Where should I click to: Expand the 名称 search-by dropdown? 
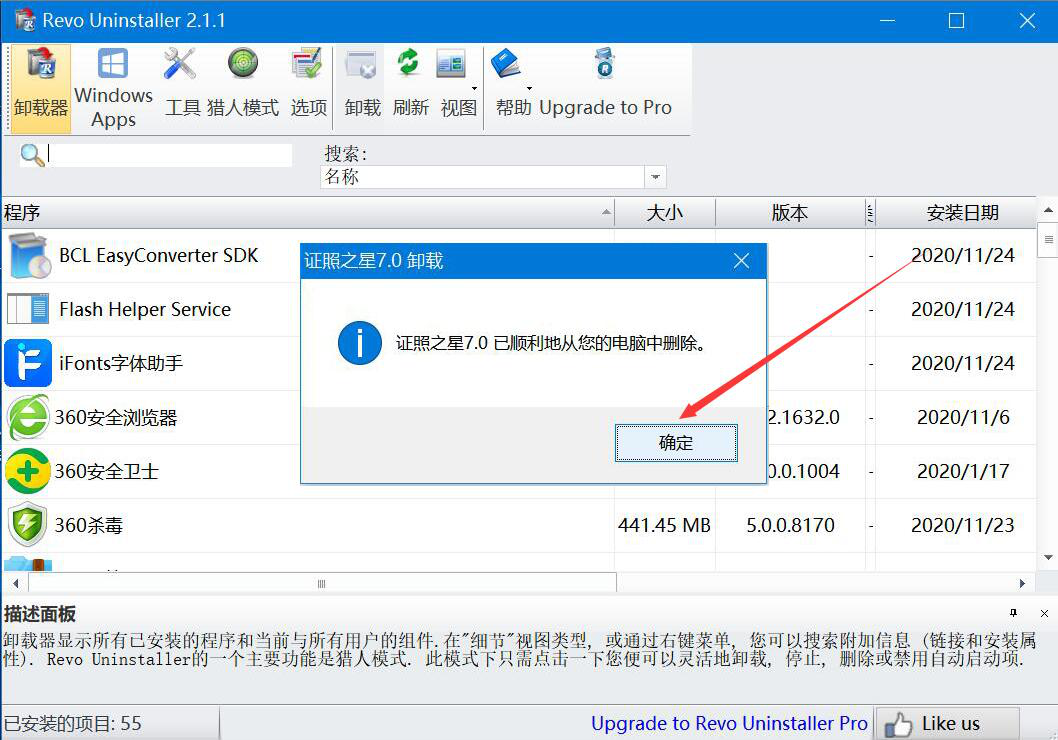(655, 177)
